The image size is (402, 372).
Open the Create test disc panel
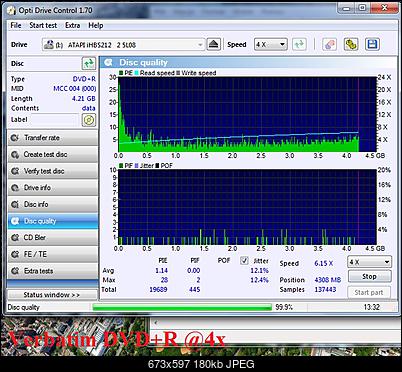(x=53, y=154)
